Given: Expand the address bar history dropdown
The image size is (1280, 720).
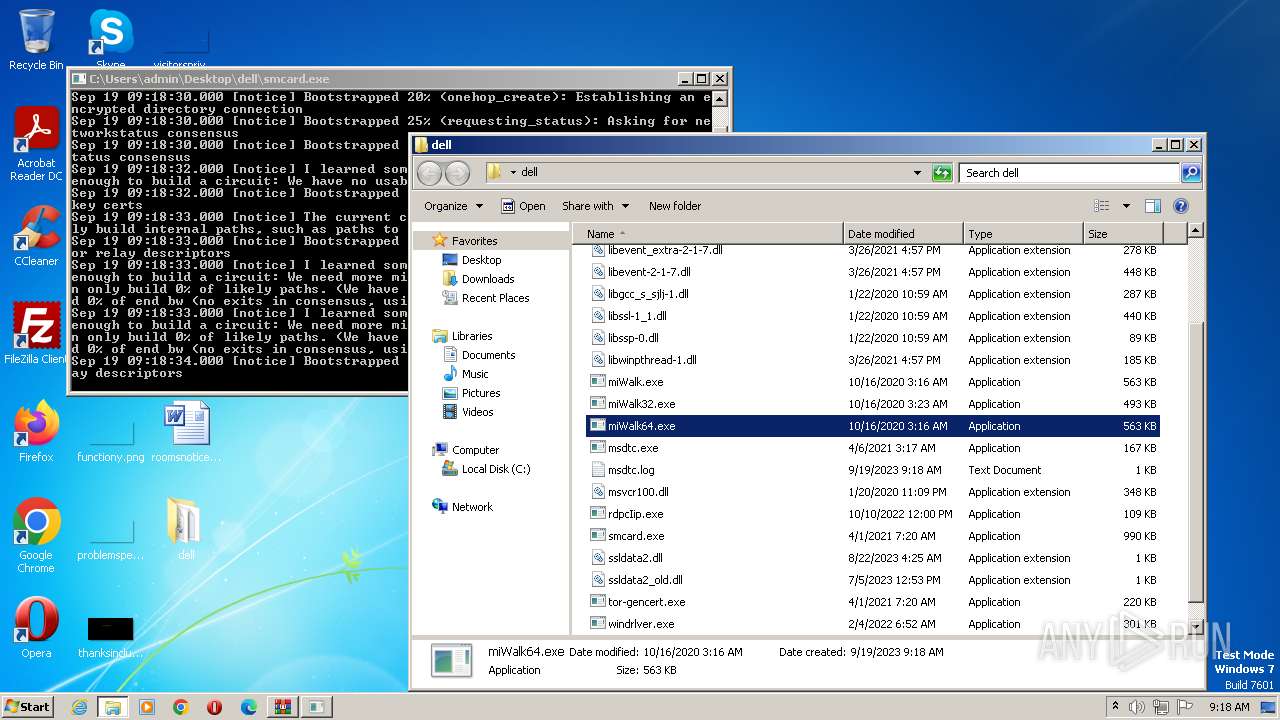Looking at the screenshot, I should tap(917, 173).
